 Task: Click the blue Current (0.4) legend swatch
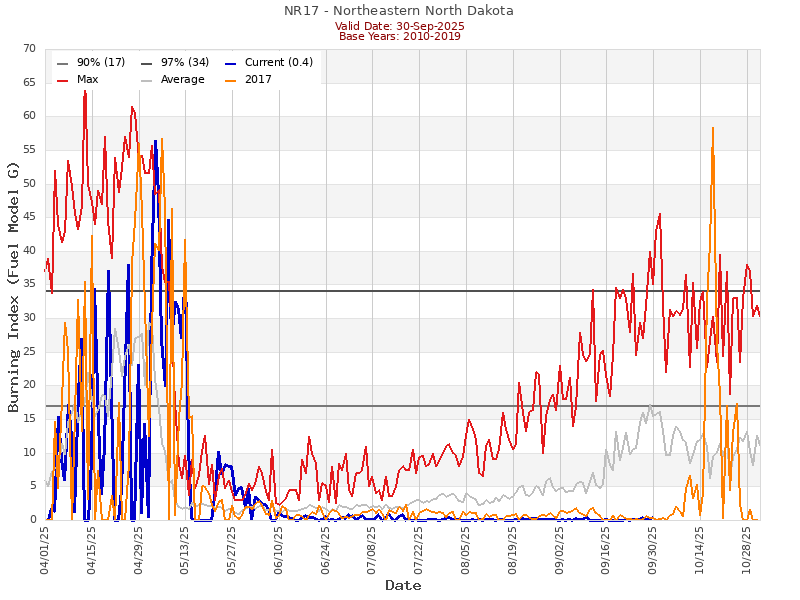click(230, 63)
